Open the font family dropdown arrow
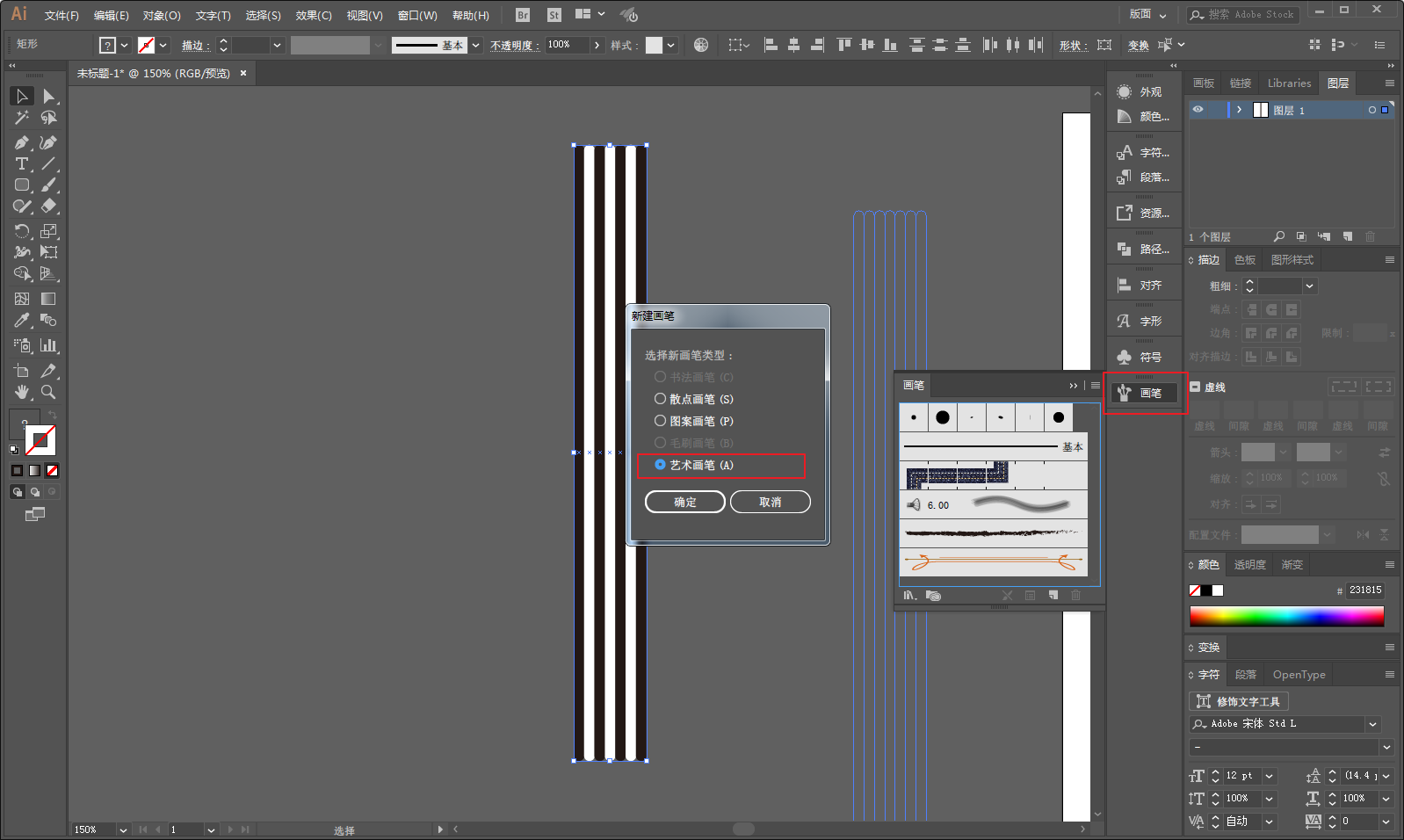This screenshot has width=1404, height=840. (x=1372, y=724)
